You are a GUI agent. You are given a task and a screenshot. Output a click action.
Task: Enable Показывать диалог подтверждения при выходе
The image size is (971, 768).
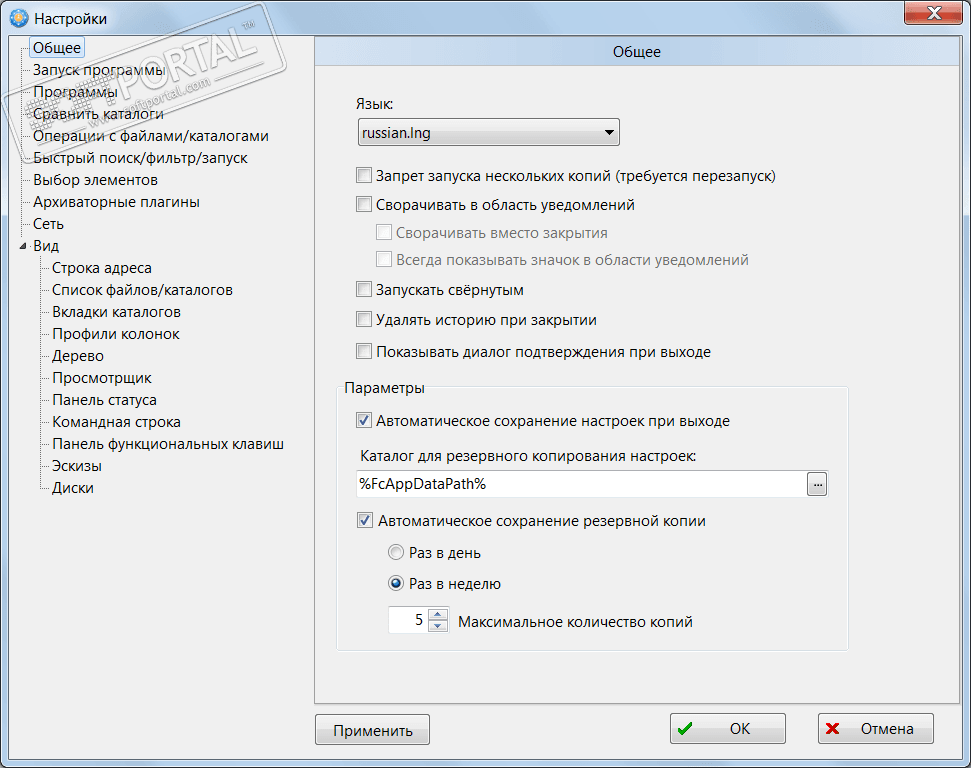pyautogui.click(x=364, y=351)
